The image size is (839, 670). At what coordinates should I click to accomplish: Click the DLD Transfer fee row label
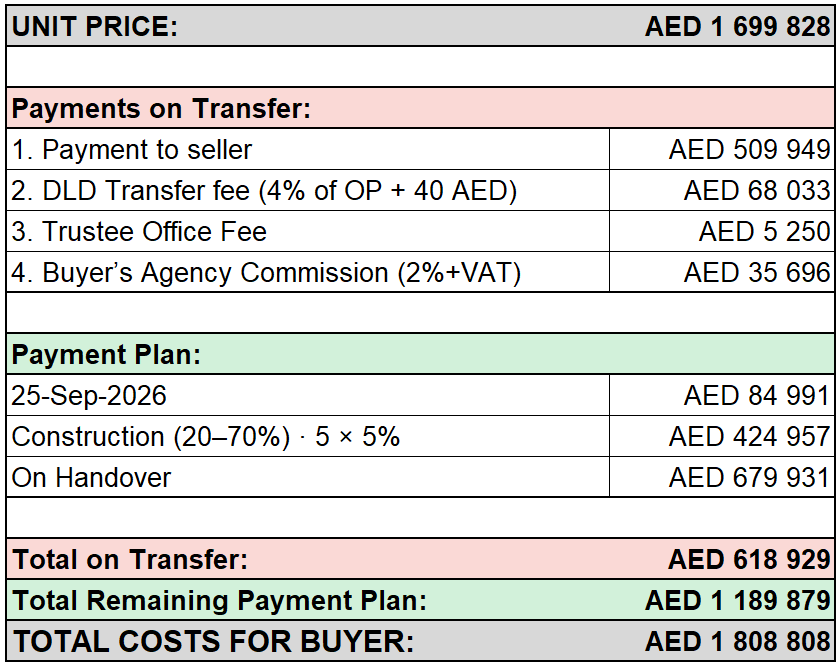pyautogui.click(x=264, y=191)
